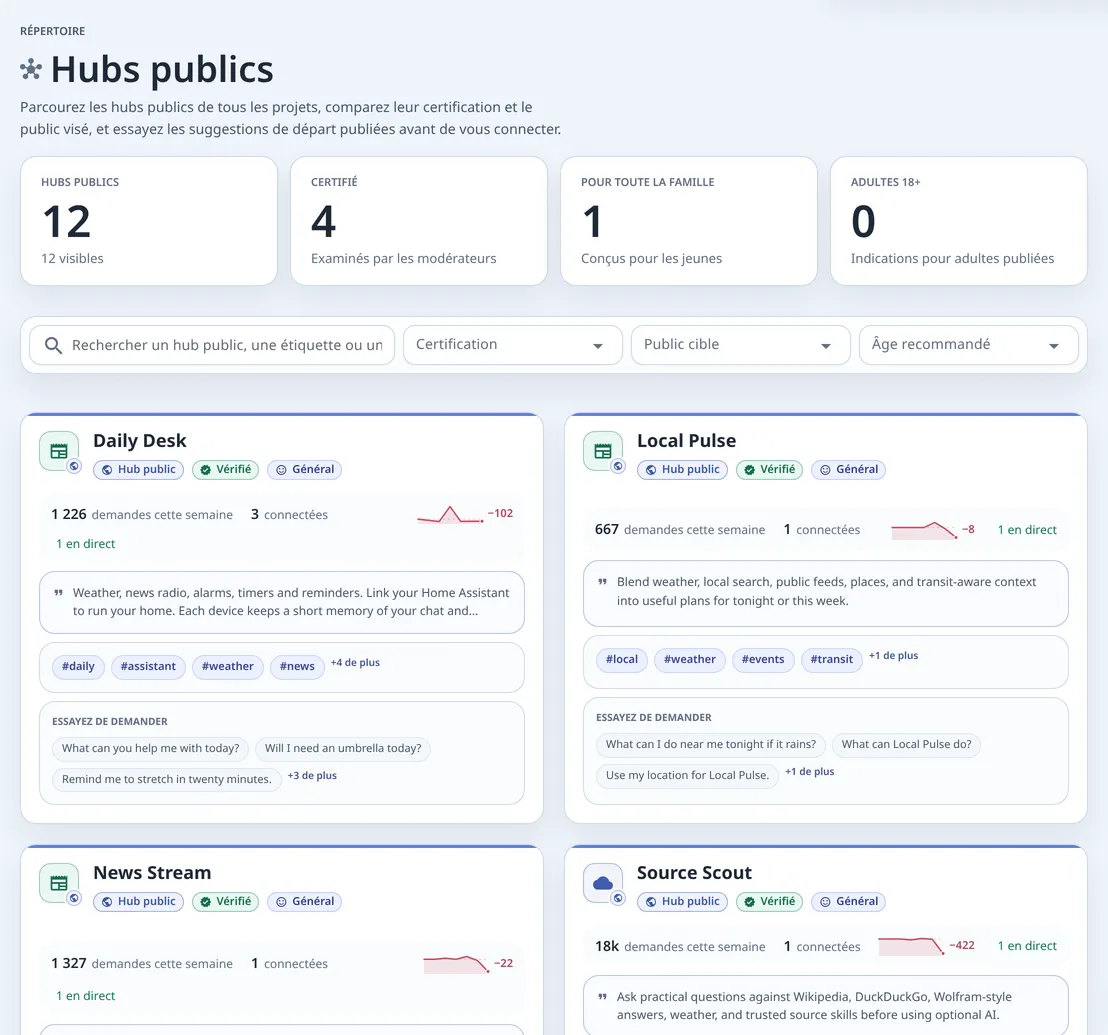Select the #transit tag
Screen dimensions: 1108x1035
832,660
